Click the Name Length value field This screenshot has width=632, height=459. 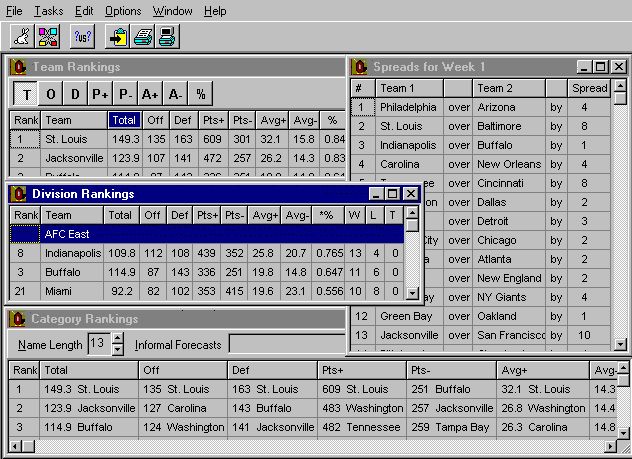[100, 344]
